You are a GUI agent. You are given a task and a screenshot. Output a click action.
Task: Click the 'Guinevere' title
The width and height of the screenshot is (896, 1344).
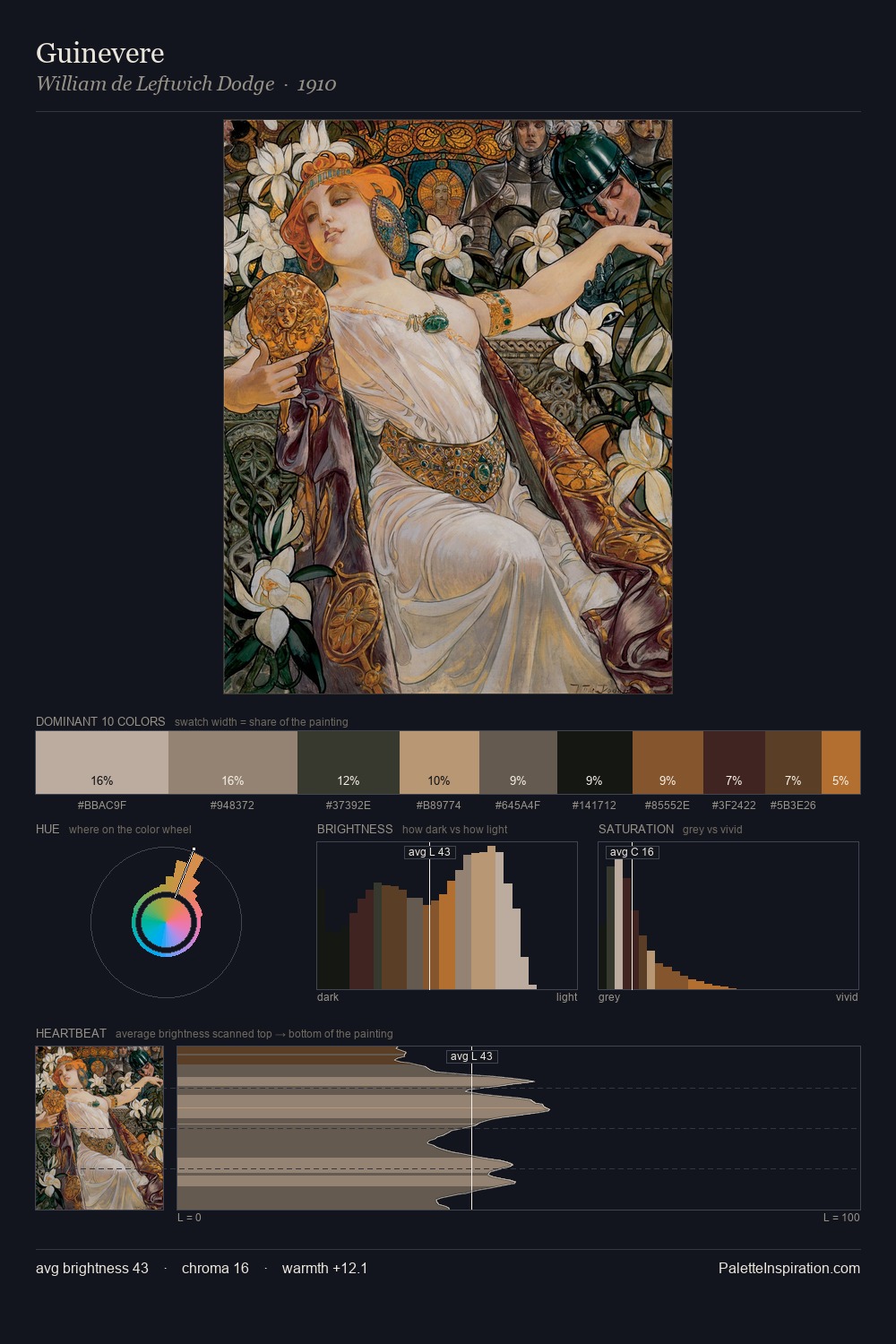coord(99,53)
